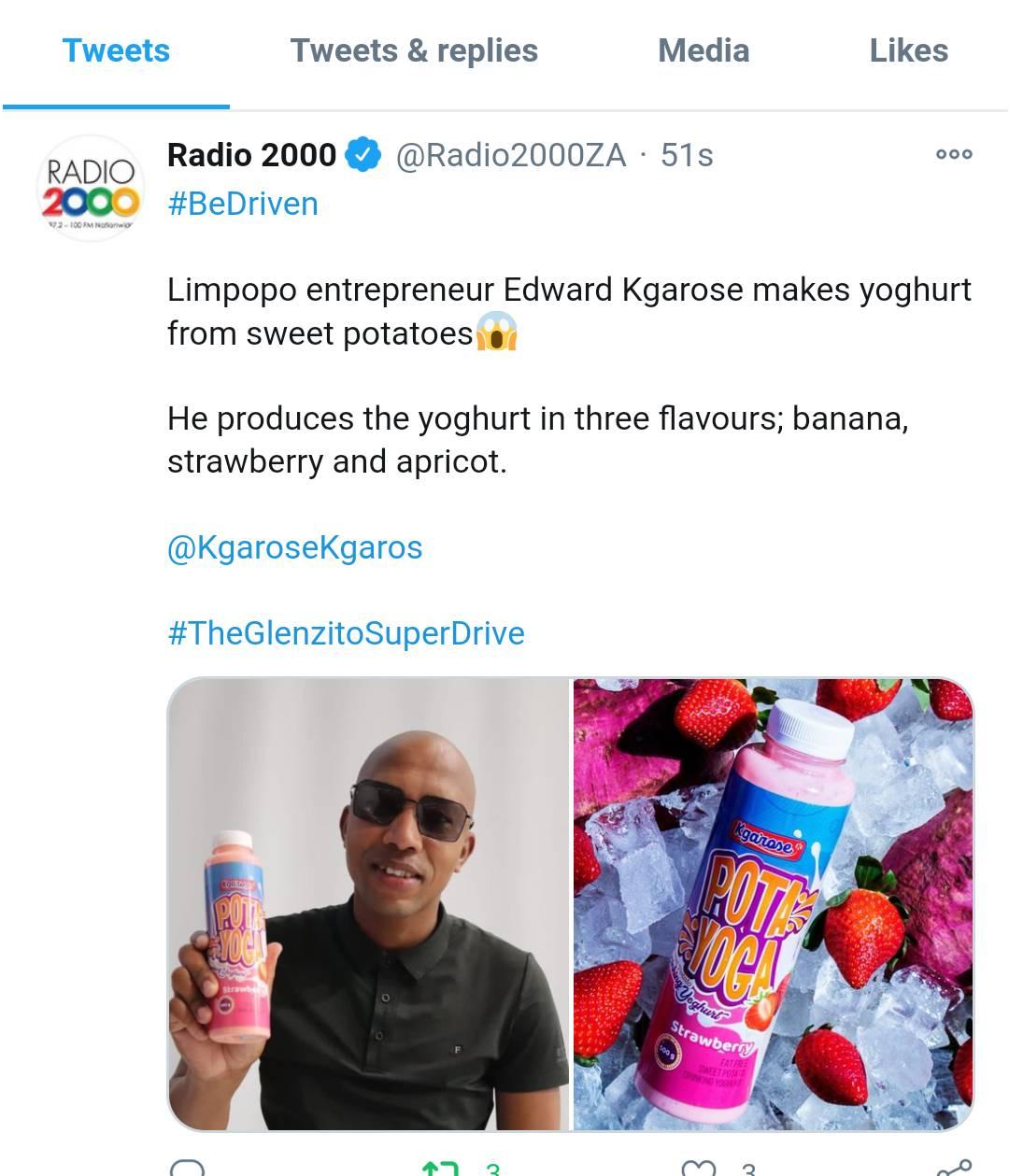Switch to the Tweets tab
The height and width of the screenshot is (1176, 1009).
click(x=116, y=50)
